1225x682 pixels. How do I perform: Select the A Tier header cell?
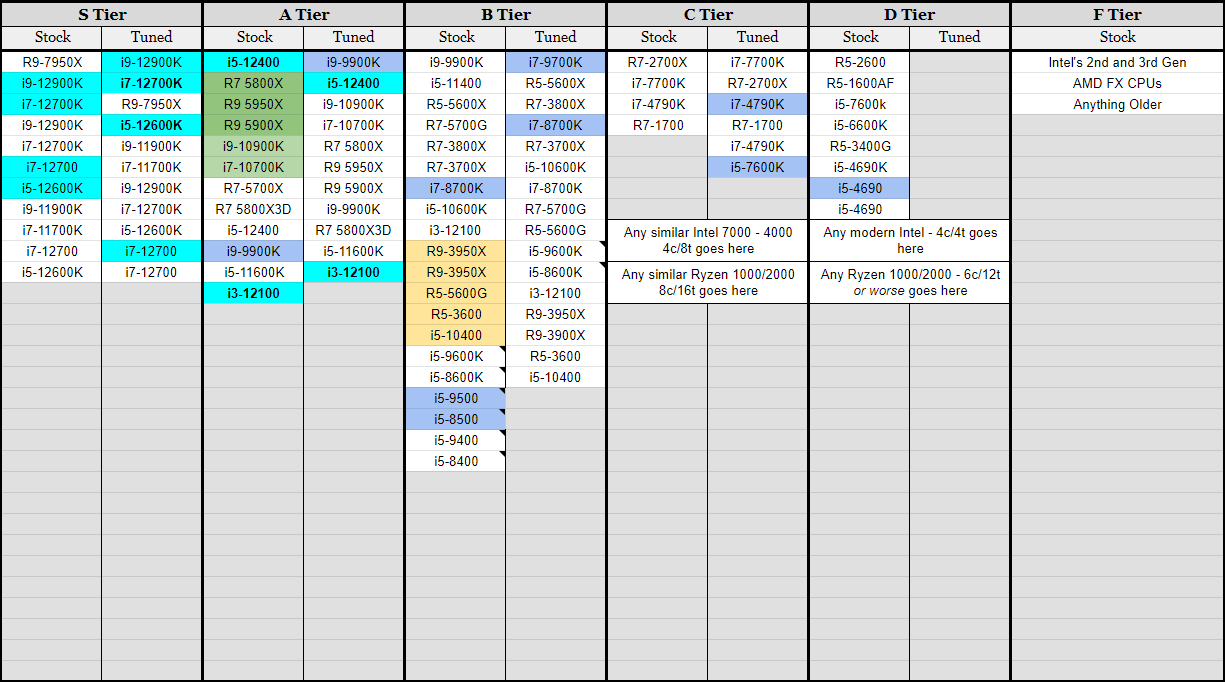coord(304,14)
